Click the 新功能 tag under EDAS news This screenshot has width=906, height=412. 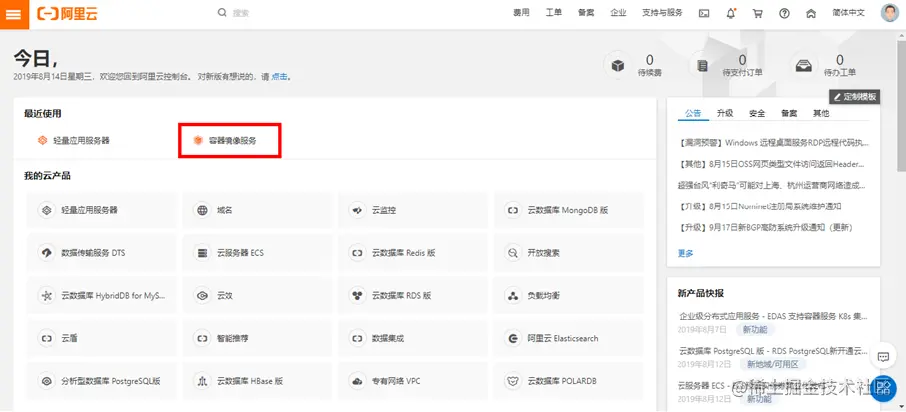pyautogui.click(x=755, y=329)
